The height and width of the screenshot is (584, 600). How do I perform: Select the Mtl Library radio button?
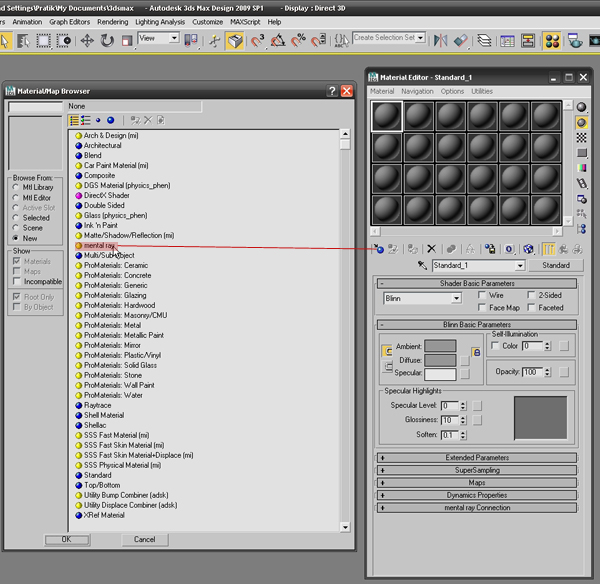[x=15, y=187]
